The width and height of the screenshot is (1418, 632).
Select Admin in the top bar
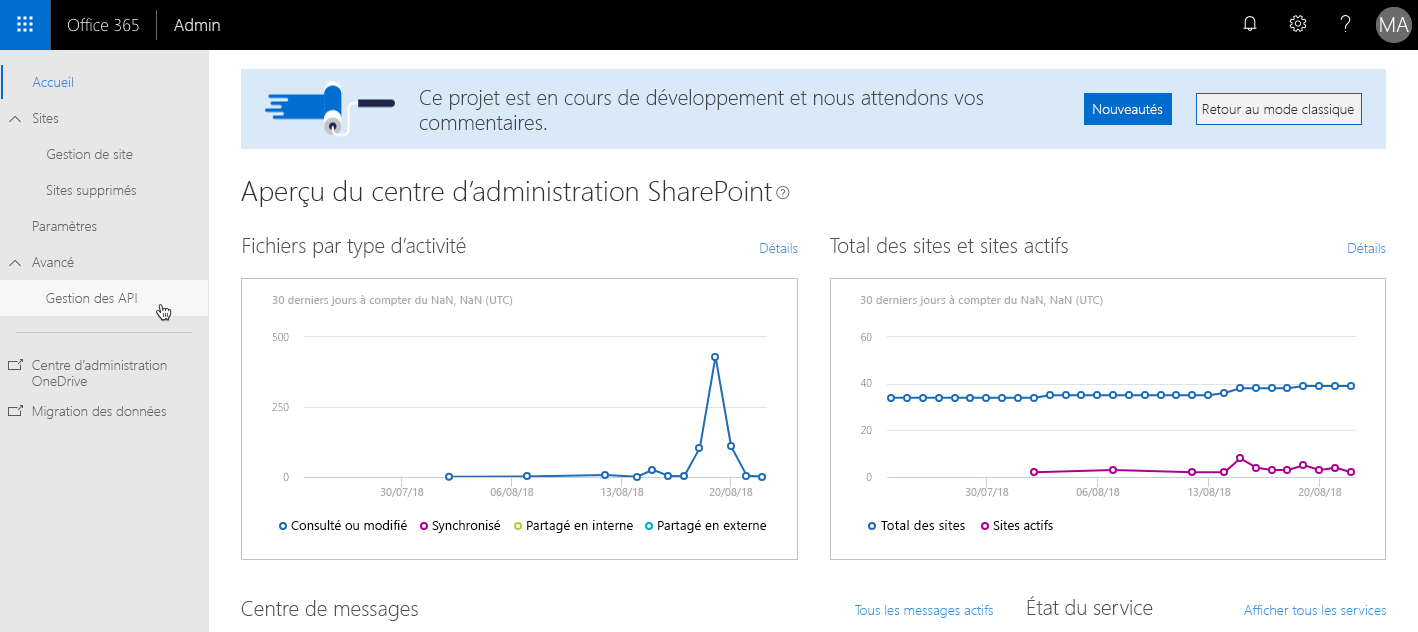click(x=196, y=24)
